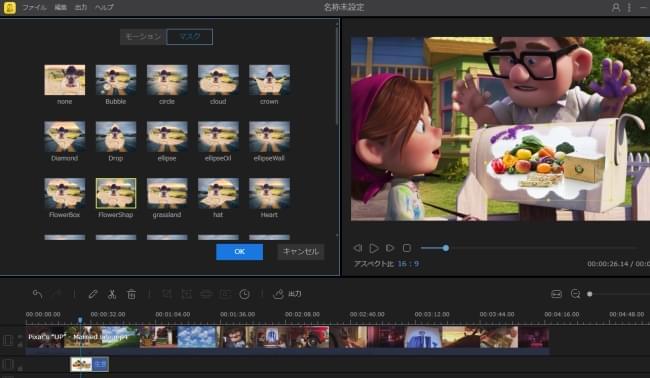Split clip with the scissors tool
650x378 pixels.
[112, 294]
